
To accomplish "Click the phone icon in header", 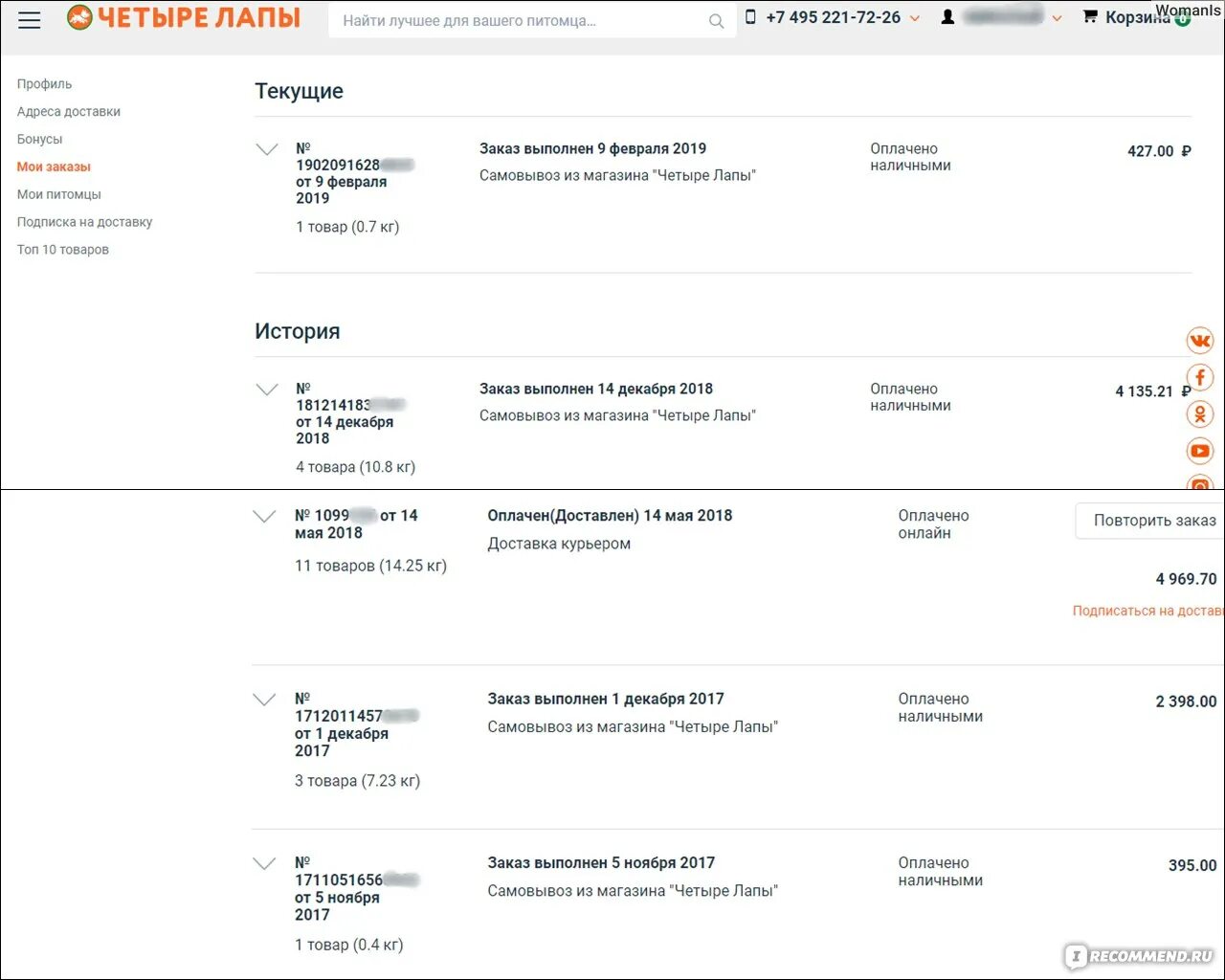I will [750, 16].
